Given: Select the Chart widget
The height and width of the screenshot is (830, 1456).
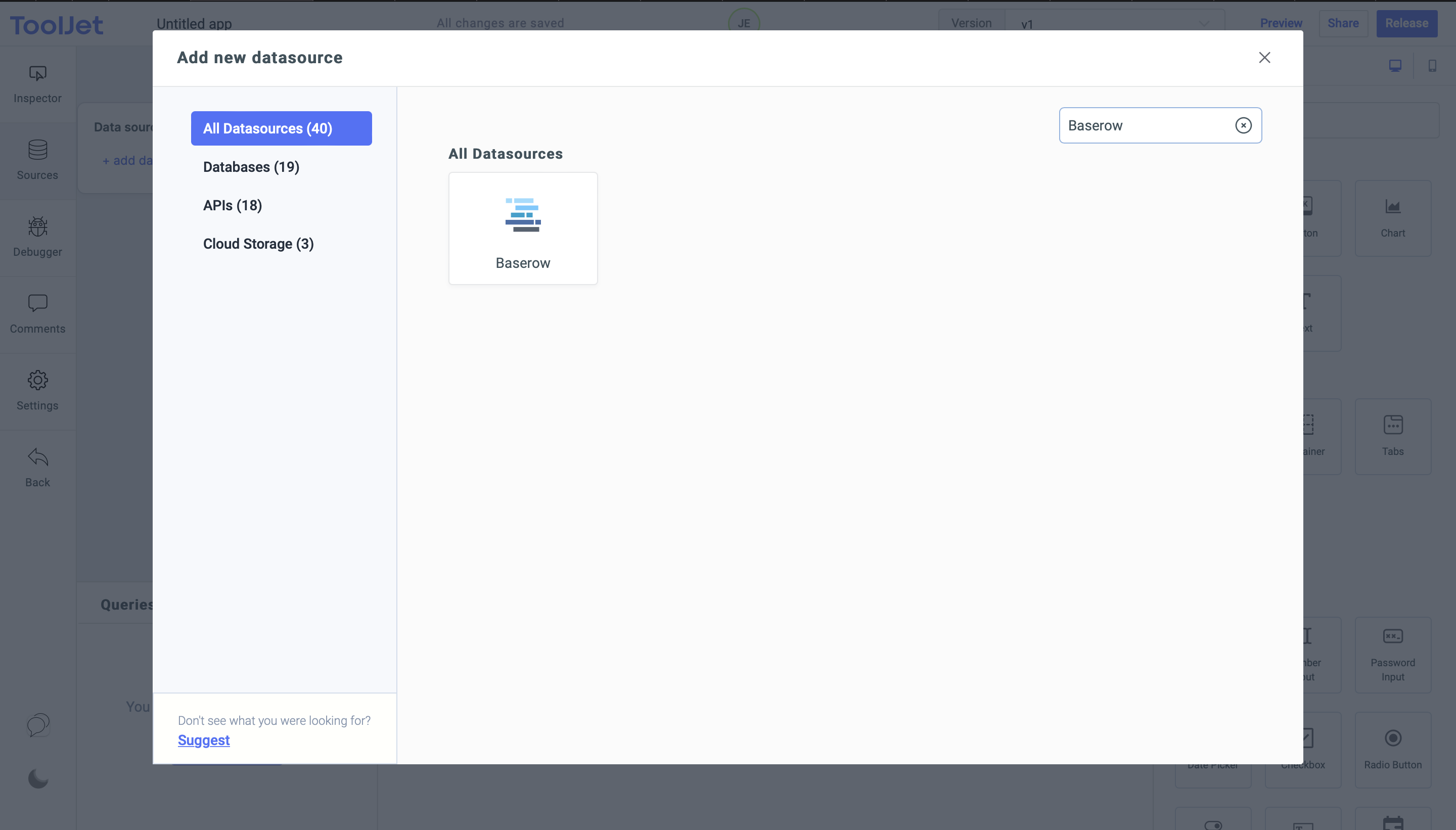Looking at the screenshot, I should pyautogui.click(x=1393, y=218).
